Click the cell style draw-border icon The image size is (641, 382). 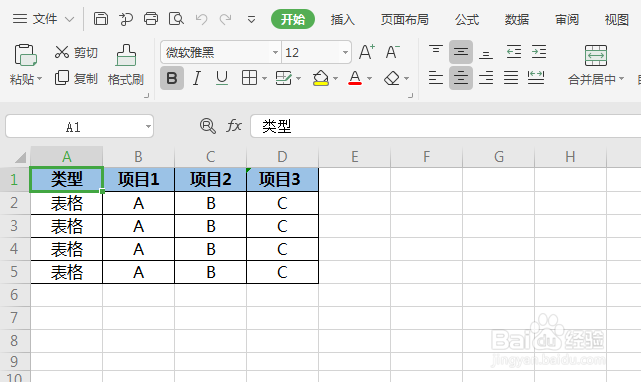coord(283,78)
